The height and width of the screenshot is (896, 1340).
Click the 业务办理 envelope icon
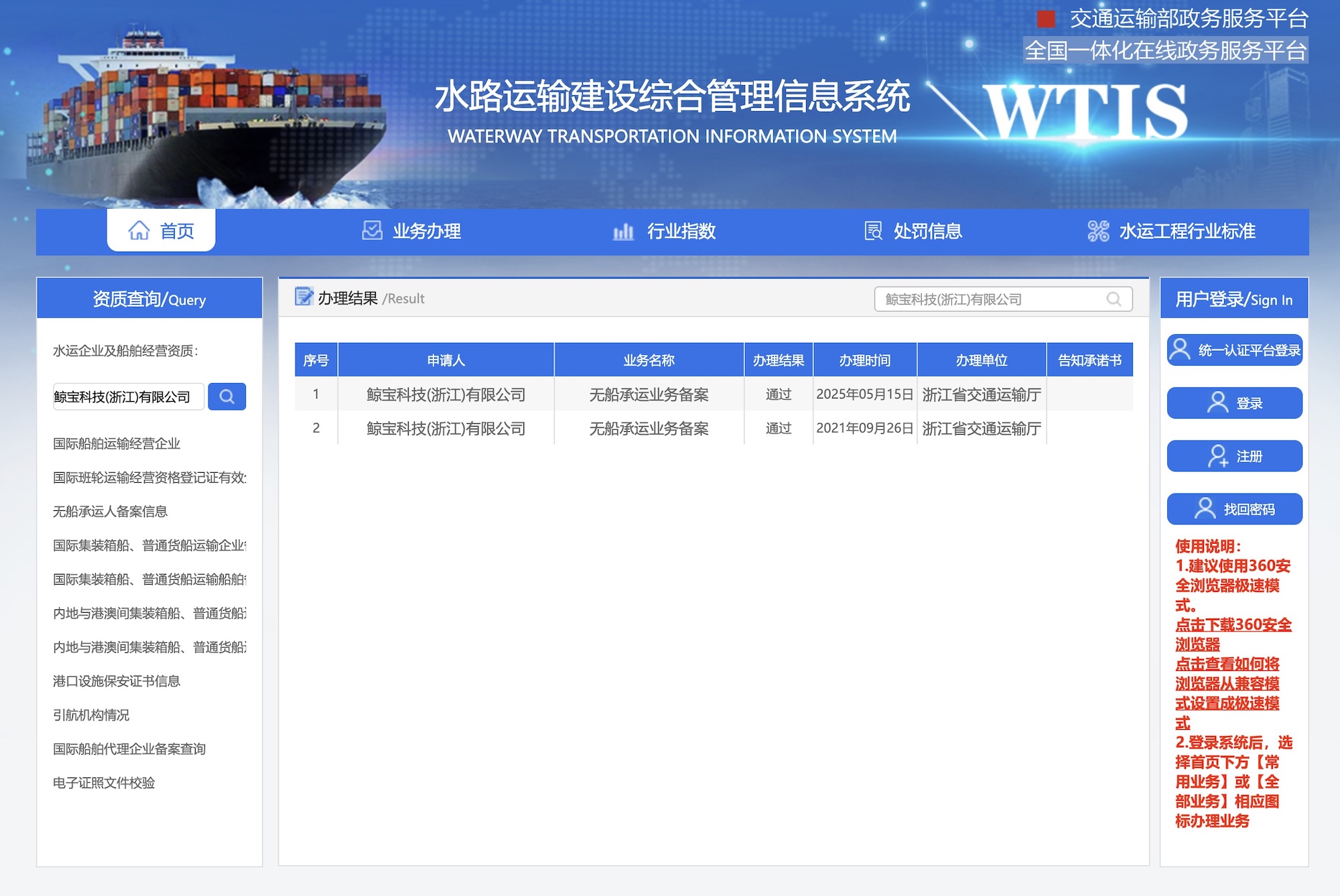371,230
